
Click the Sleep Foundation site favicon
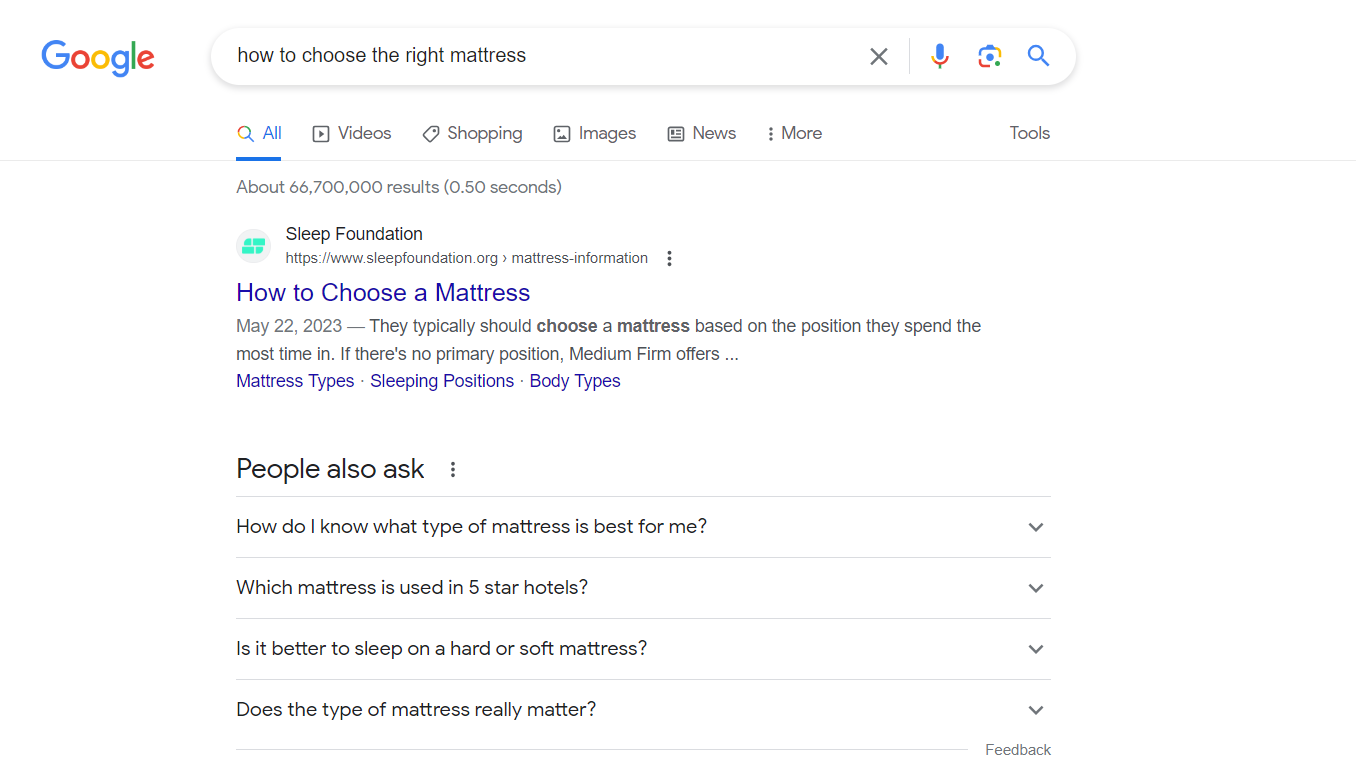pos(253,245)
